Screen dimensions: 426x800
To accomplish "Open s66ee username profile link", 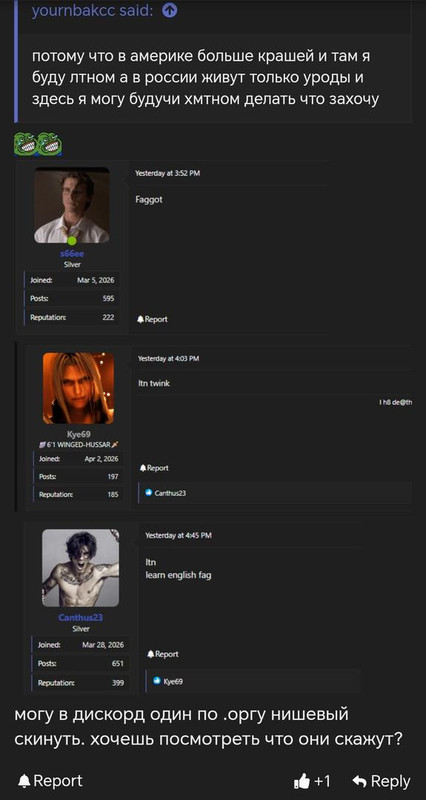I will point(72,254).
